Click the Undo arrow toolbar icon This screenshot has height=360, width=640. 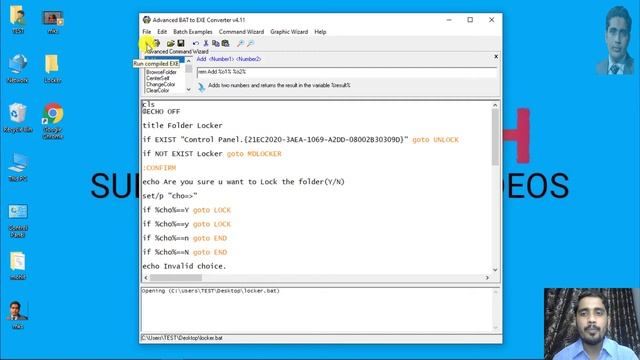click(x=196, y=43)
